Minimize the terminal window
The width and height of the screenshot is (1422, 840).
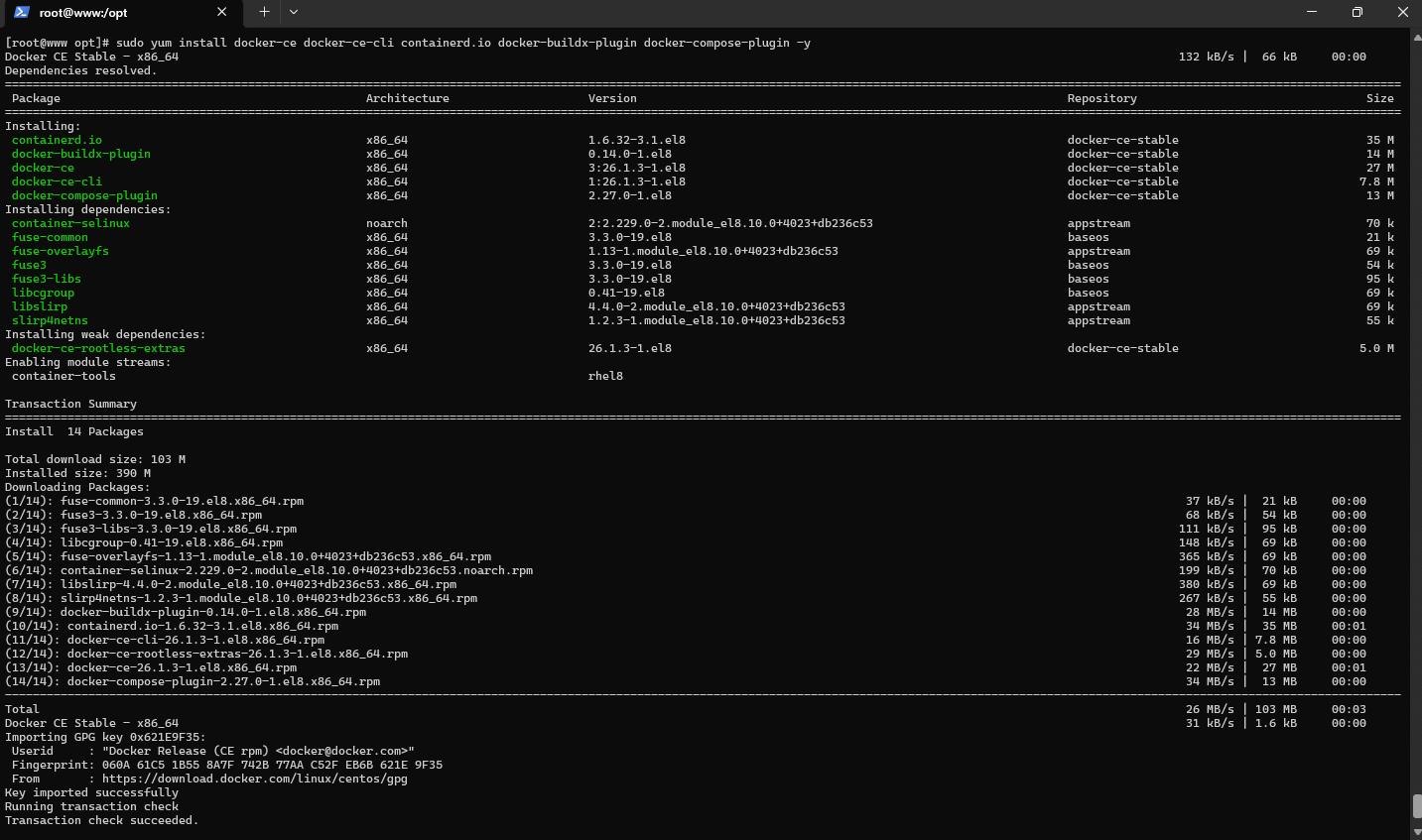coord(1311,12)
